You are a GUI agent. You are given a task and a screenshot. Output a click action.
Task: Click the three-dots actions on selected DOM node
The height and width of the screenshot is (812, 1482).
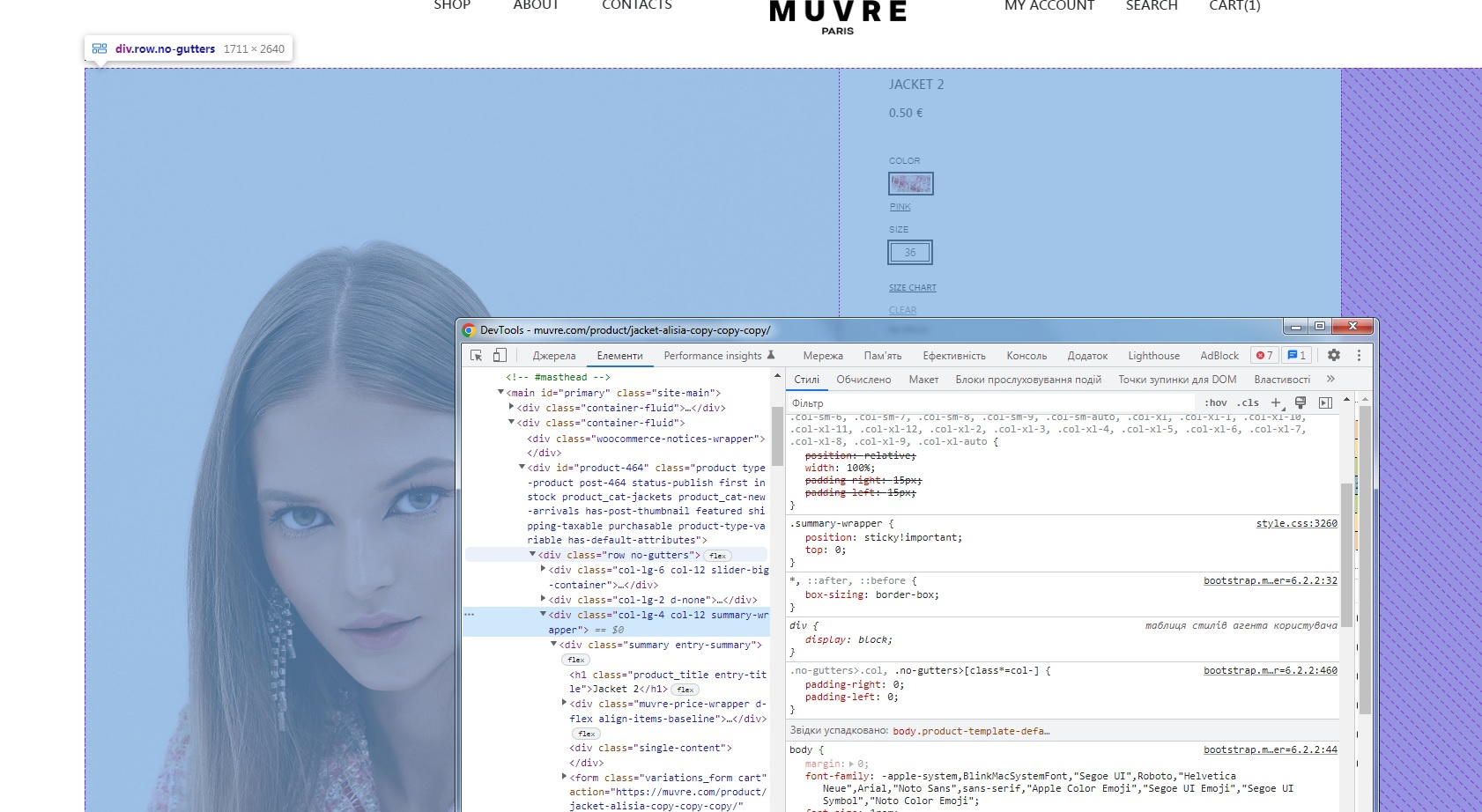470,615
